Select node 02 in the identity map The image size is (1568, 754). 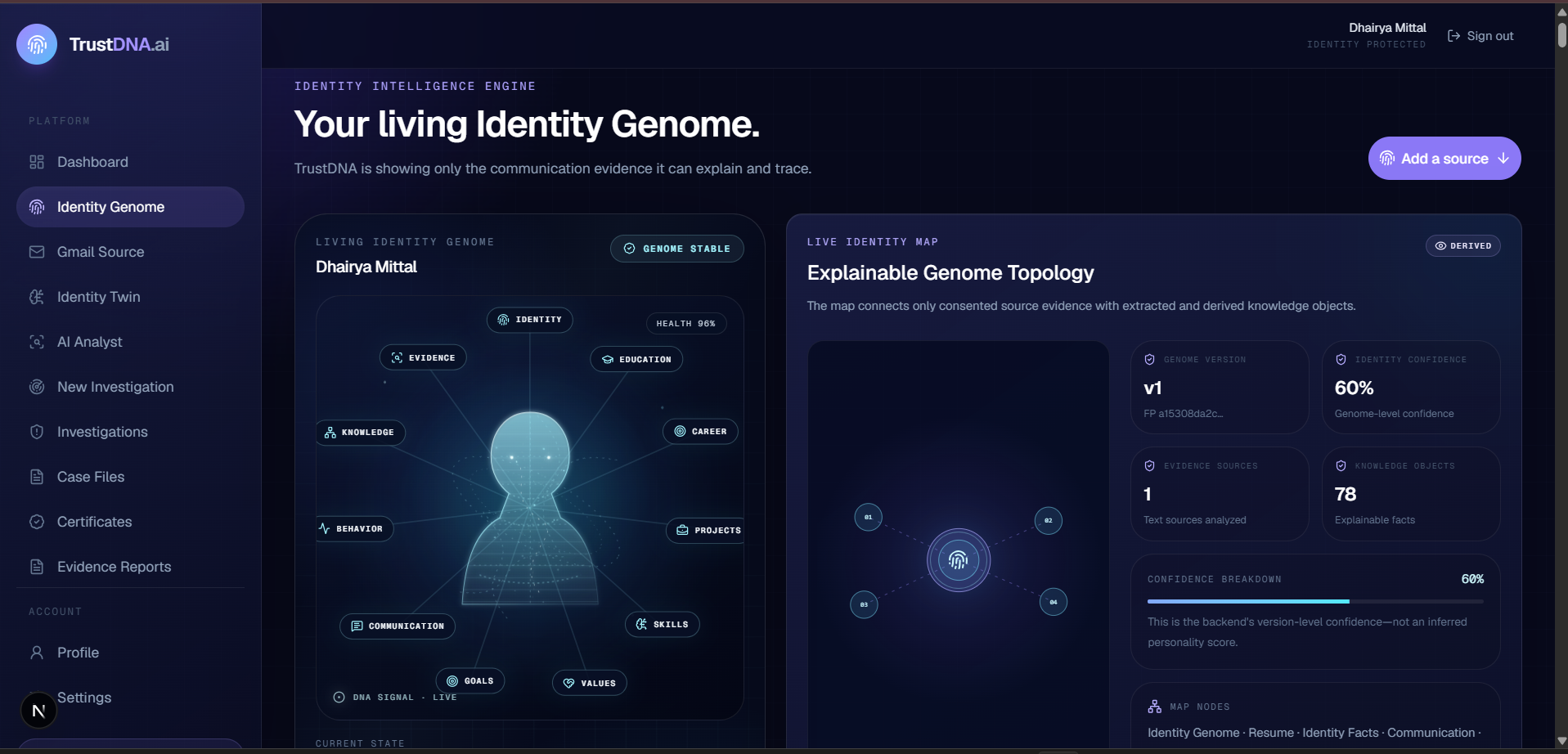pos(1049,520)
